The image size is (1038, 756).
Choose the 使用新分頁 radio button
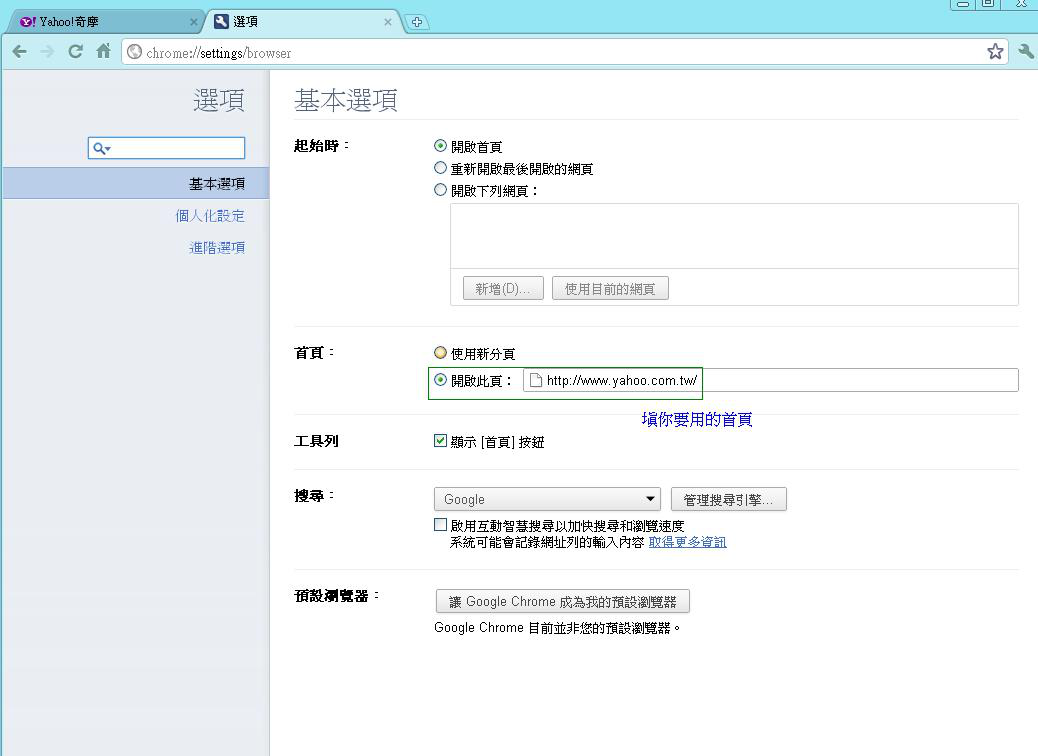pos(440,353)
